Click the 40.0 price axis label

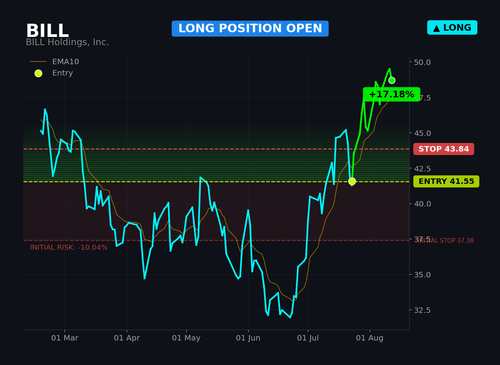(422, 204)
